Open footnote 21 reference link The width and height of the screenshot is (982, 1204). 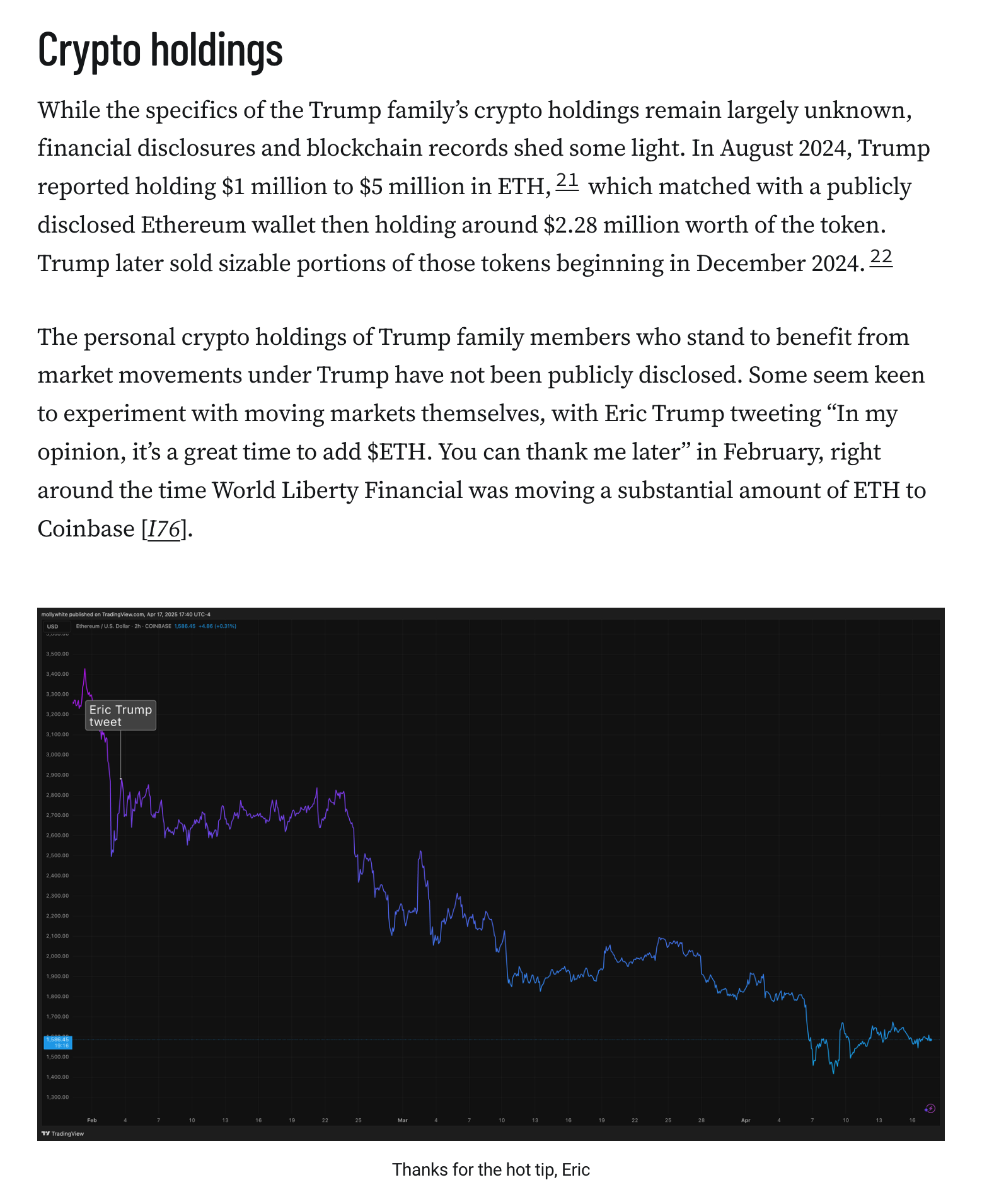[x=567, y=182]
